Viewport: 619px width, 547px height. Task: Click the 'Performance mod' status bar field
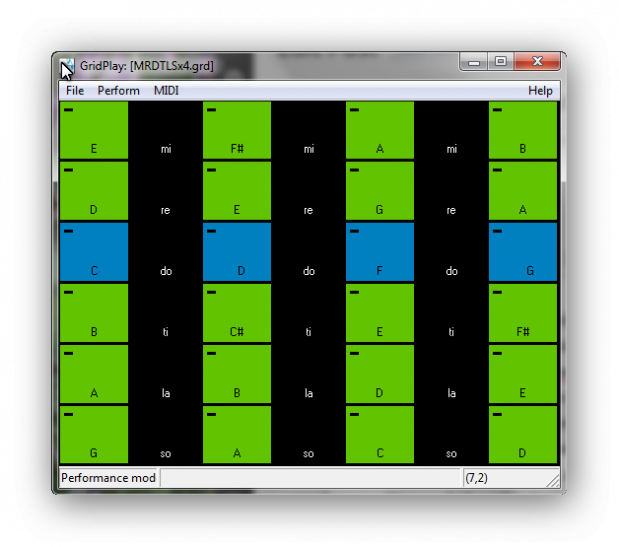tap(109, 478)
